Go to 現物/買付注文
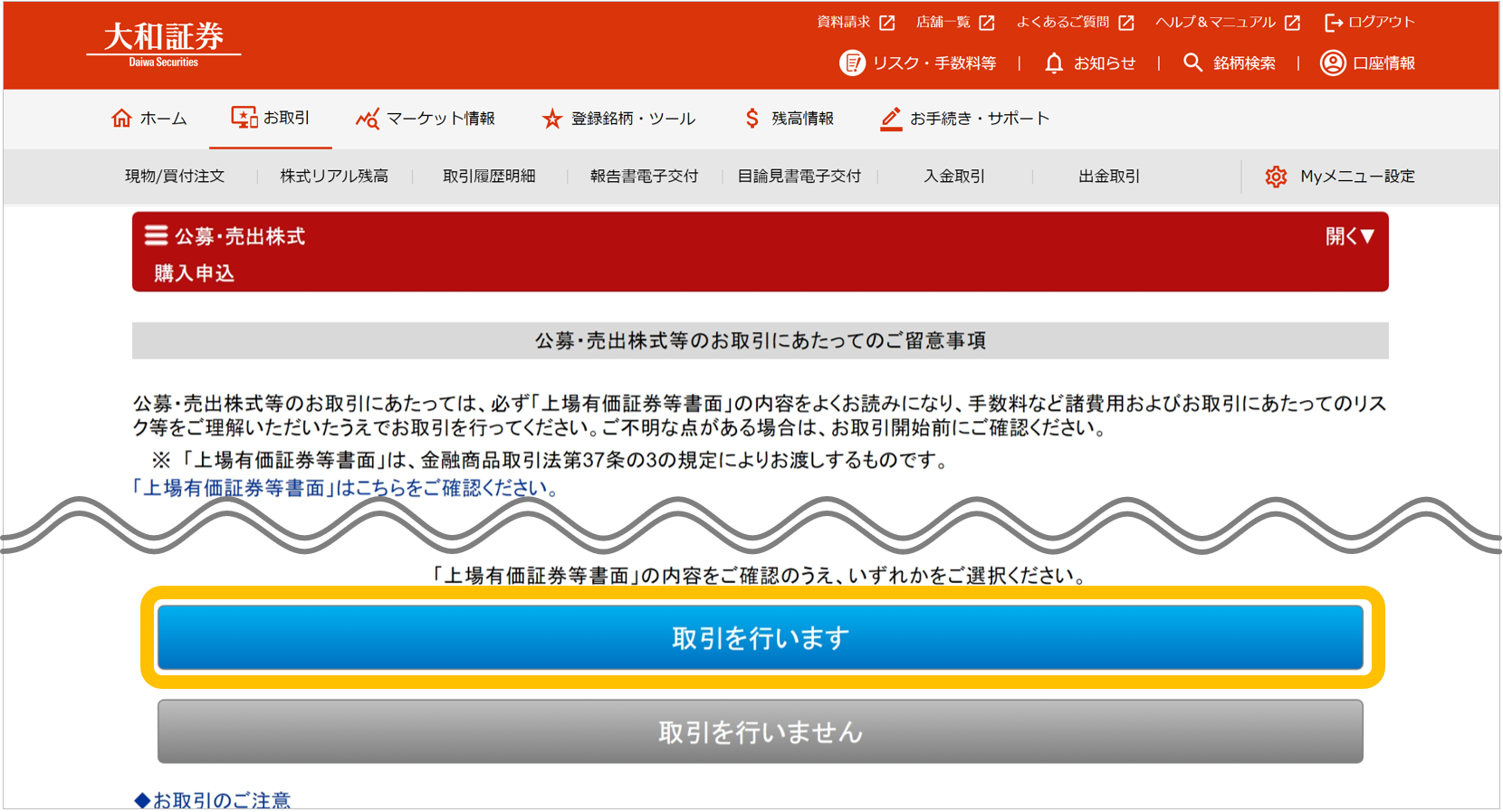Viewport: 1503px width, 812px height. tap(175, 177)
